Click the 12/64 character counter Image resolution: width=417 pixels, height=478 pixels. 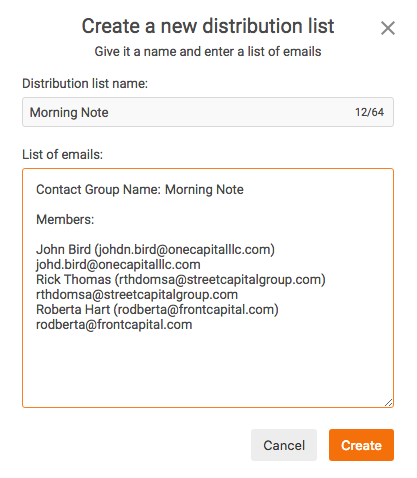[x=369, y=112]
